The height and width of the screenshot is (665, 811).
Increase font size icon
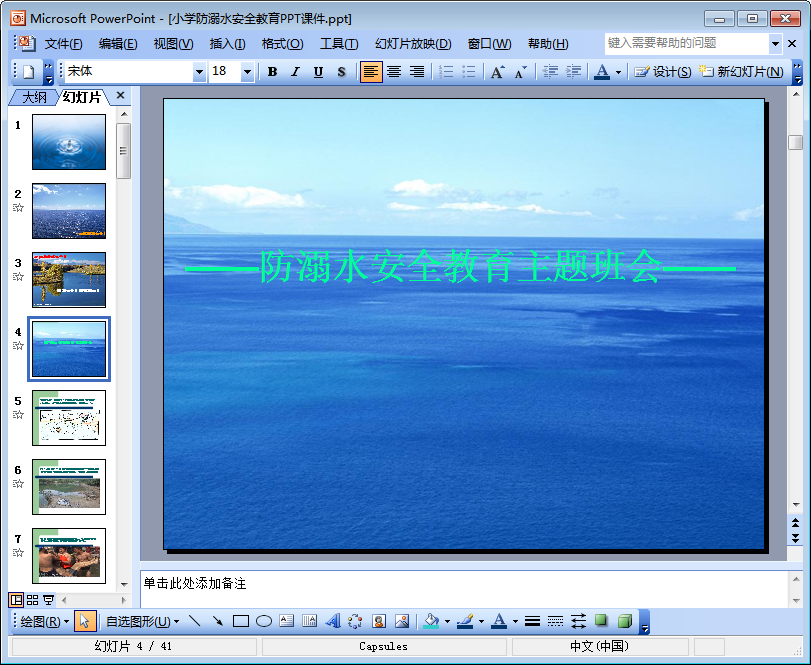(x=498, y=72)
